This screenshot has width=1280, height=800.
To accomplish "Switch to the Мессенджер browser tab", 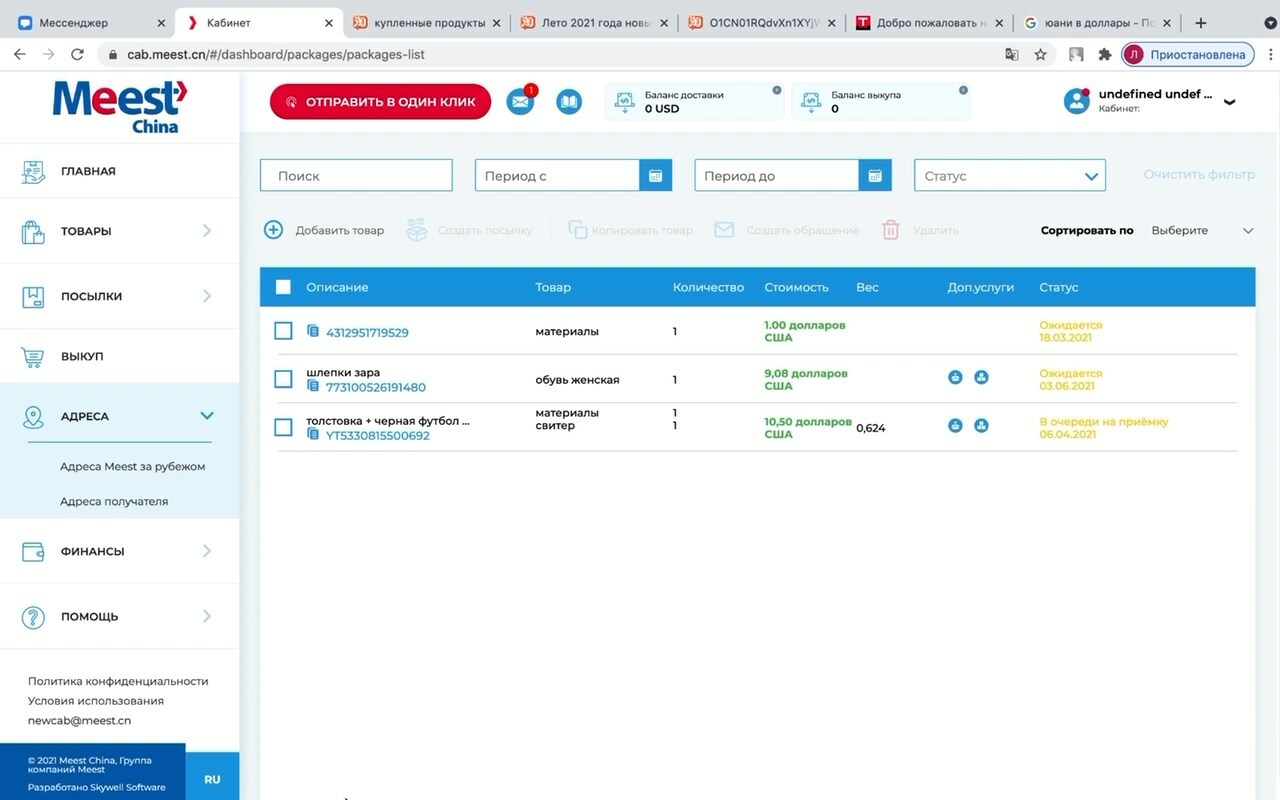I will point(90,22).
